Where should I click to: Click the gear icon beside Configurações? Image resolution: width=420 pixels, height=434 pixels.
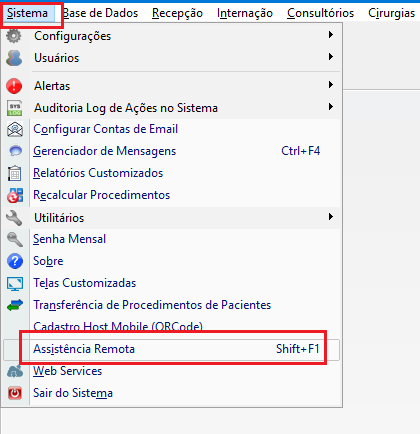pos(14,36)
